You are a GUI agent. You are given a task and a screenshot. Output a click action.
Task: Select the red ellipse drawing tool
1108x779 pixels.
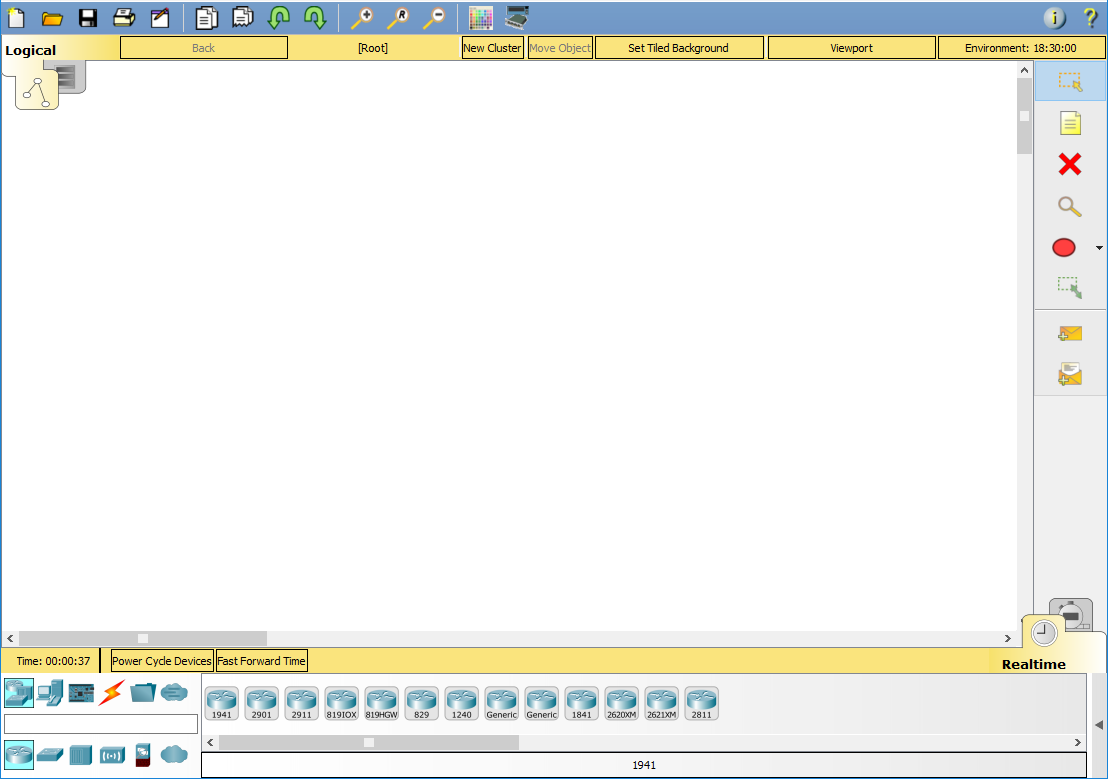[x=1063, y=247]
